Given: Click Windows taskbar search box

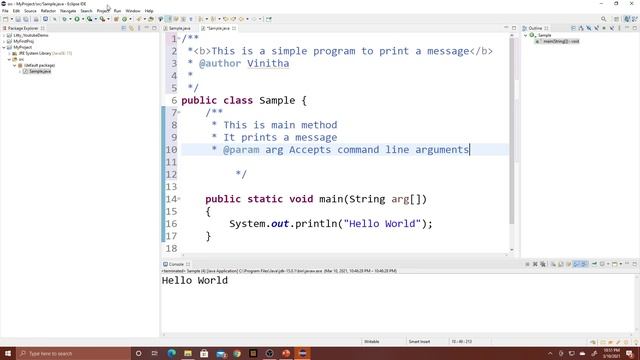Looking at the screenshot, I should tap(73, 353).
